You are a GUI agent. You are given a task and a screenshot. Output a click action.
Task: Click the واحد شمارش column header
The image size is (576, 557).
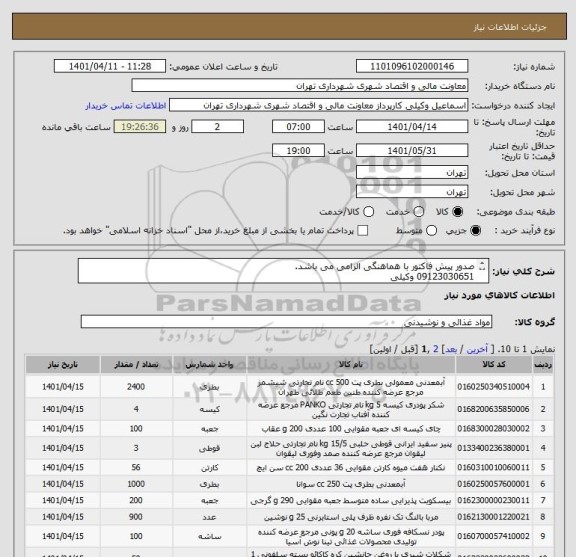click(x=209, y=364)
